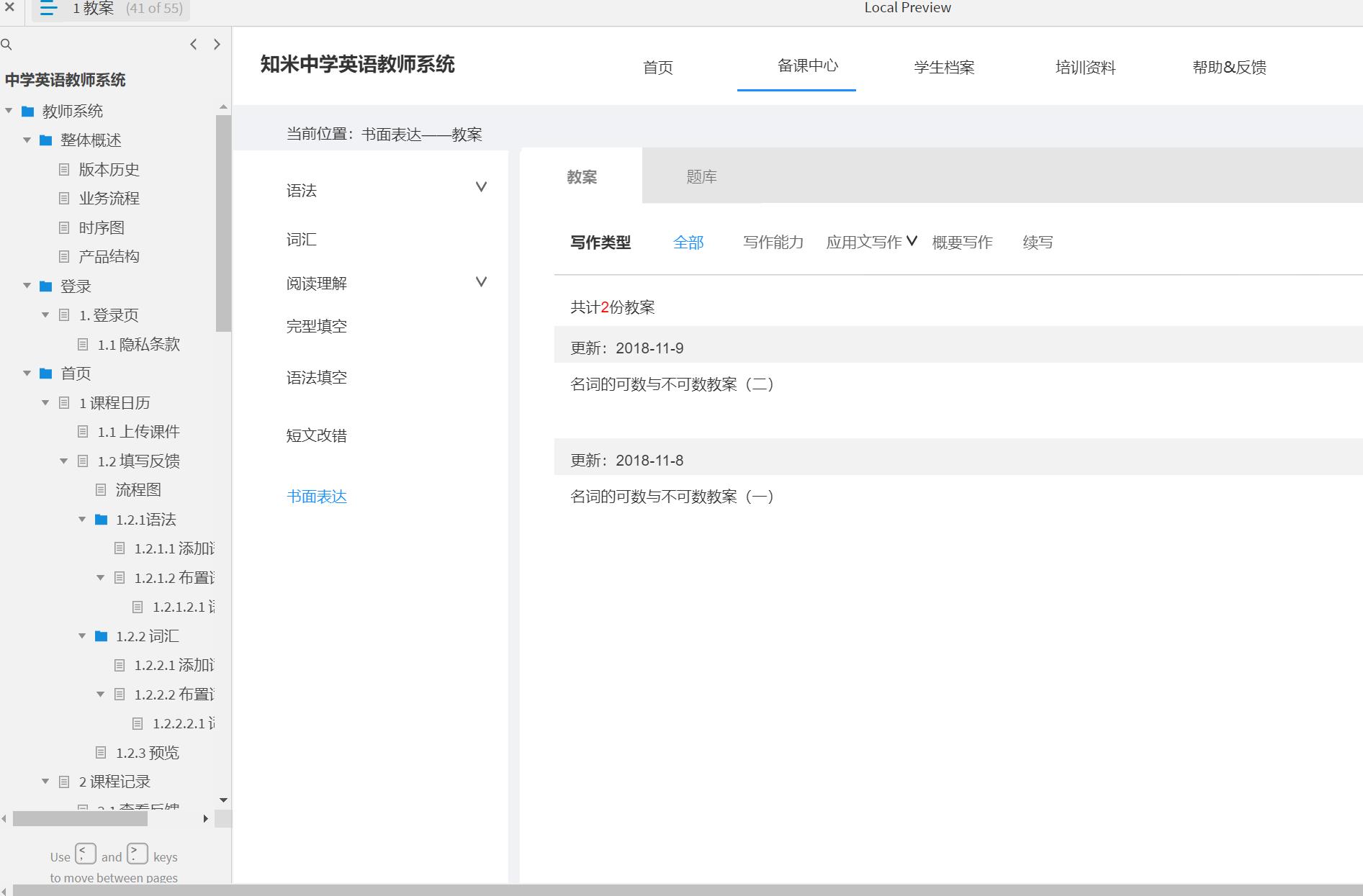Expand the 语法 category chevron

(x=482, y=187)
